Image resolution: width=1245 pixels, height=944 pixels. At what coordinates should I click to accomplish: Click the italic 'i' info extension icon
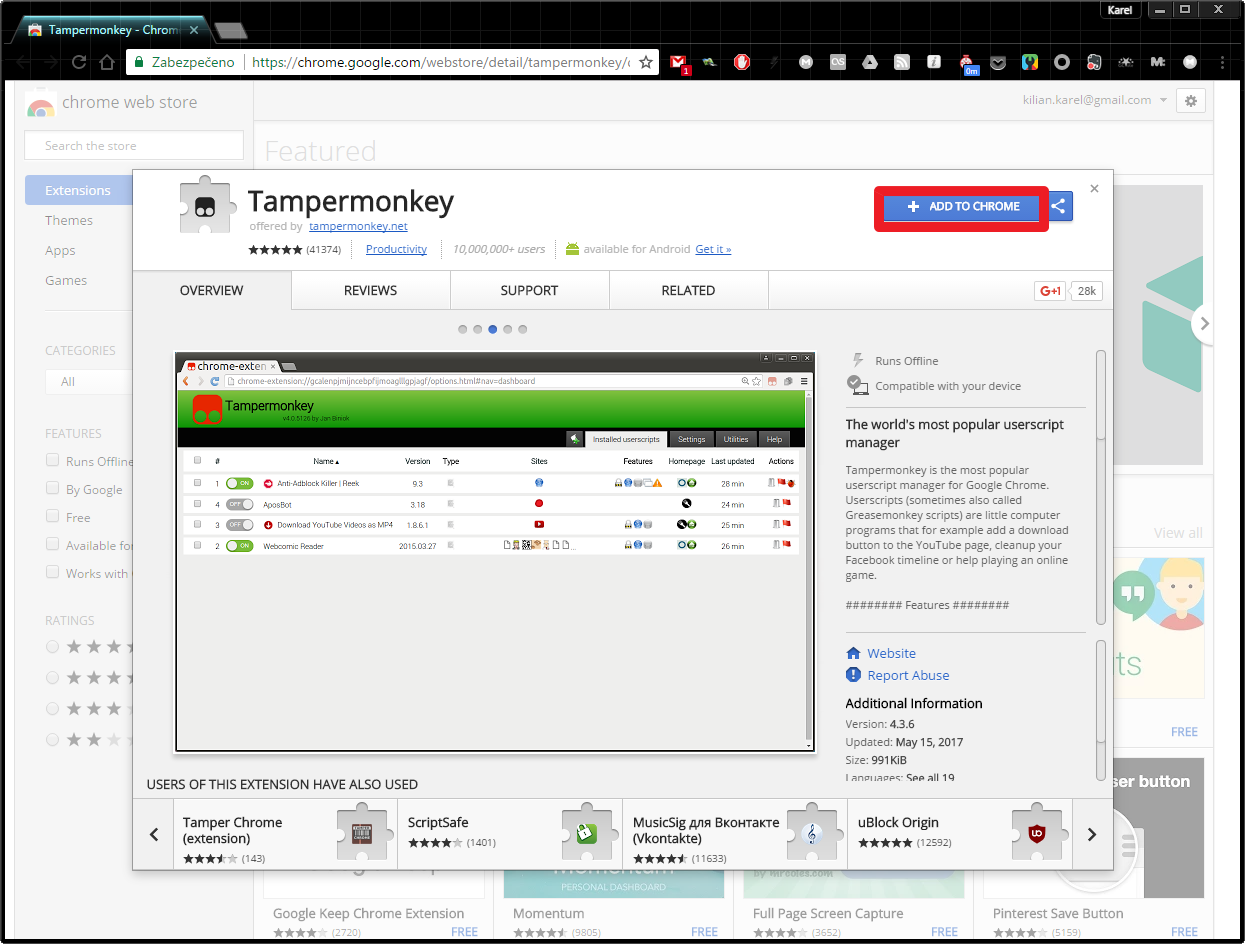934,62
